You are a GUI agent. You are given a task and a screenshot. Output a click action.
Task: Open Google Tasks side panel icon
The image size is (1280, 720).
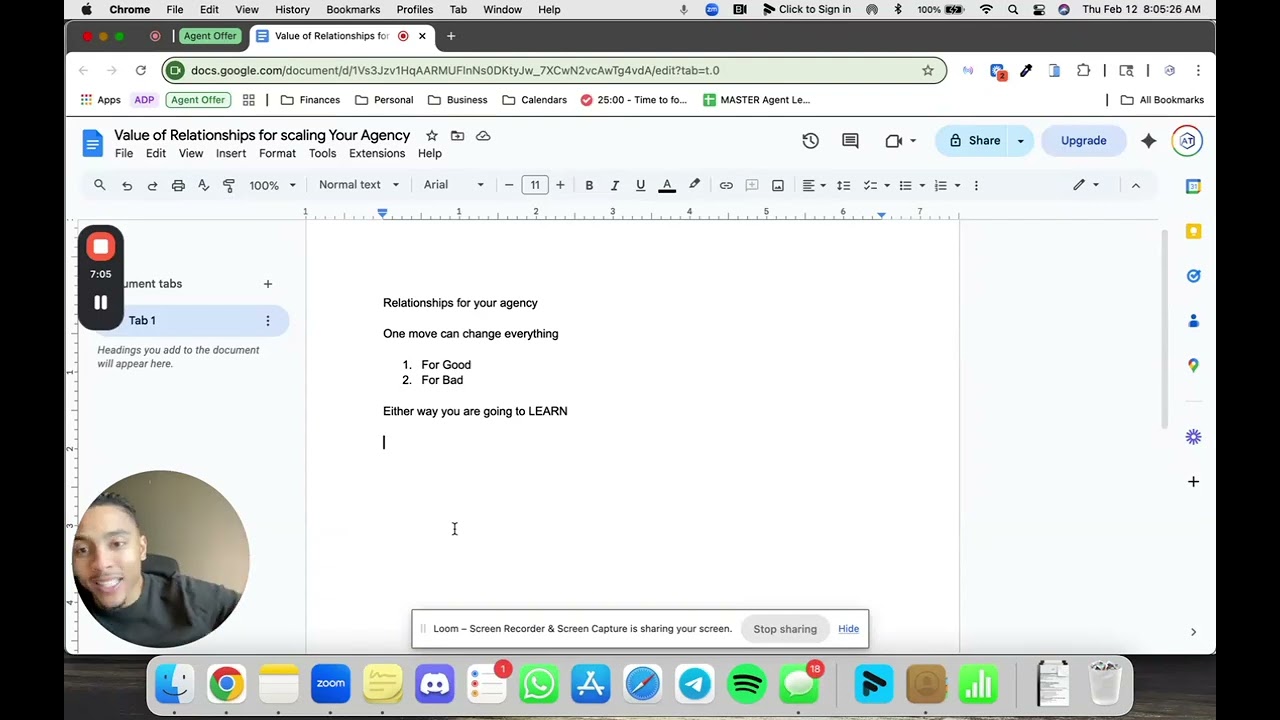[x=1193, y=276]
